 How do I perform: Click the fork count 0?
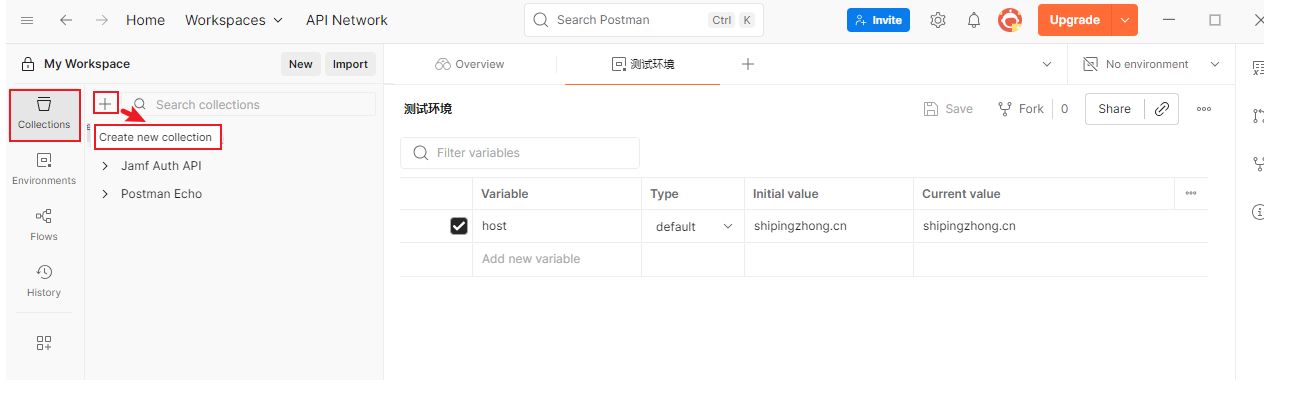click(1065, 109)
